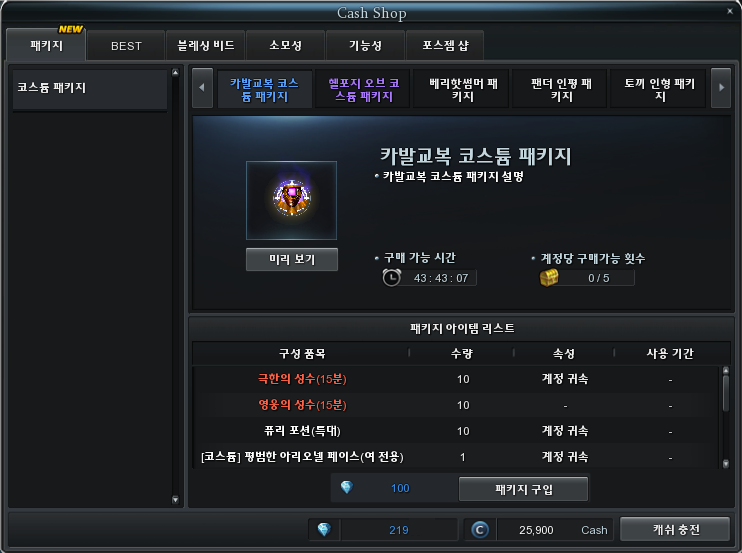Show previous packages with left arrow
Image resolution: width=742 pixels, height=553 pixels.
point(202,88)
